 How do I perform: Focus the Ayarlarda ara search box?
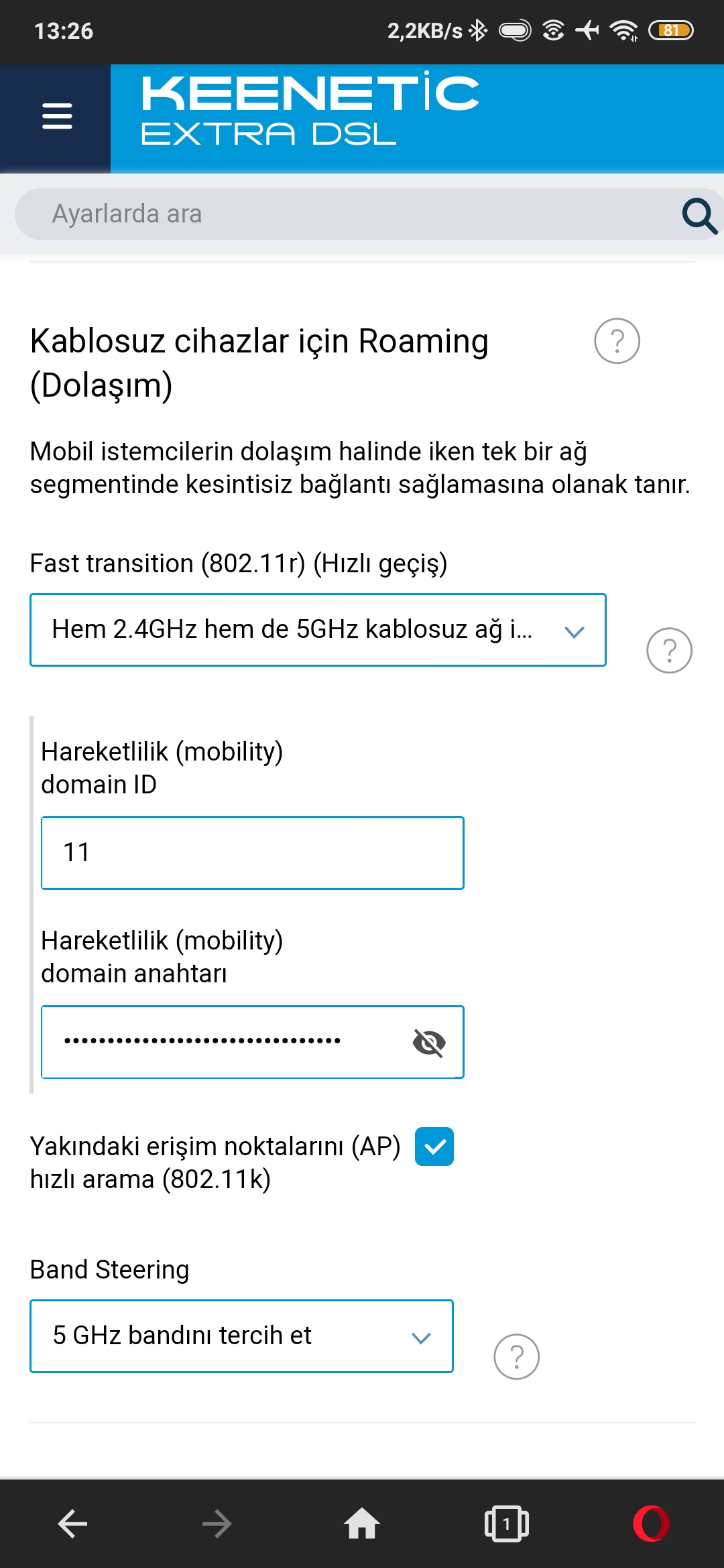349,214
